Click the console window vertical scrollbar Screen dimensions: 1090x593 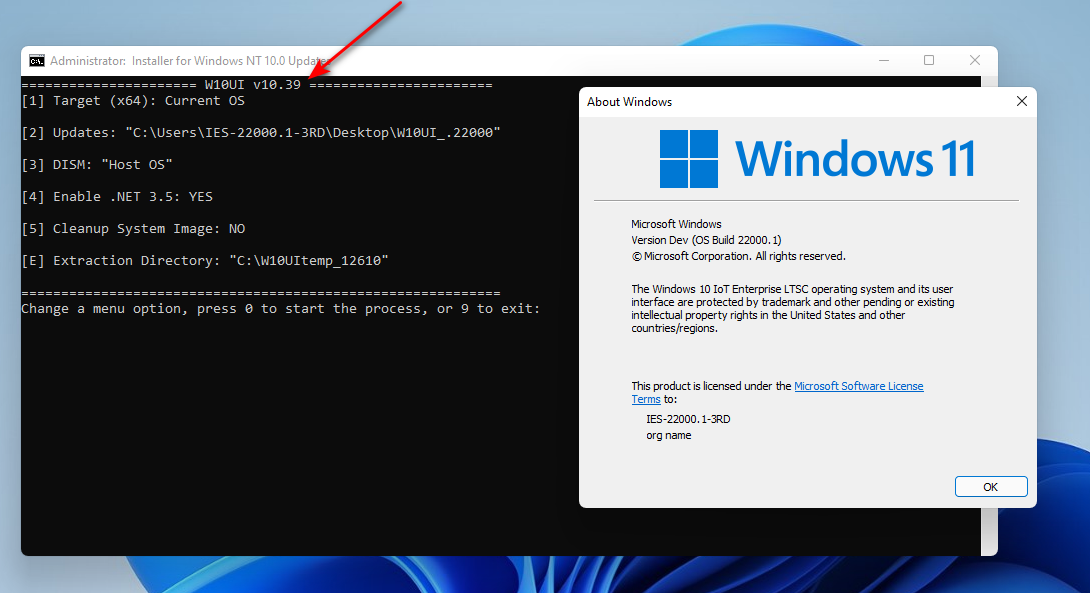pyautogui.click(x=989, y=532)
